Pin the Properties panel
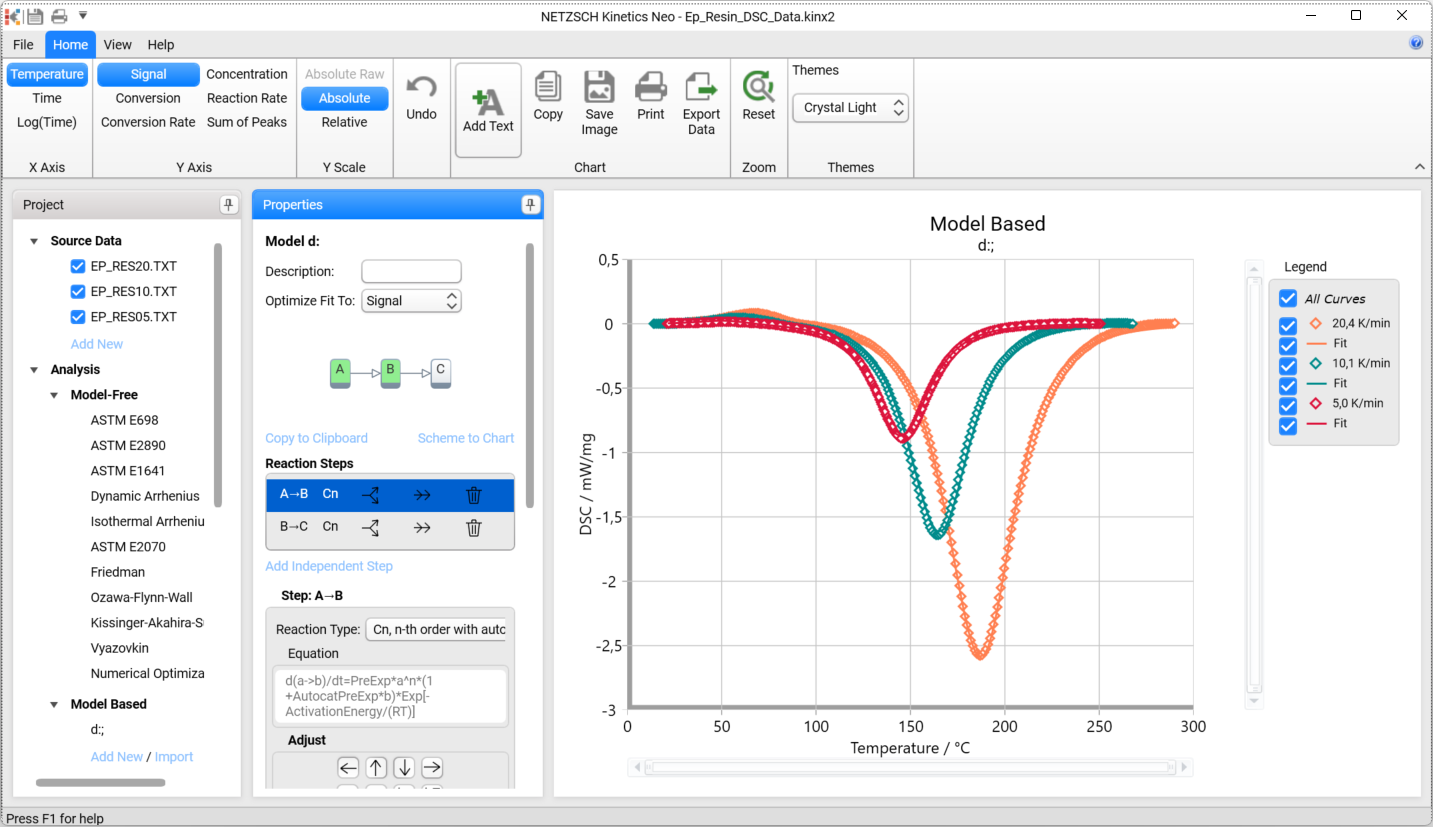 point(529,205)
